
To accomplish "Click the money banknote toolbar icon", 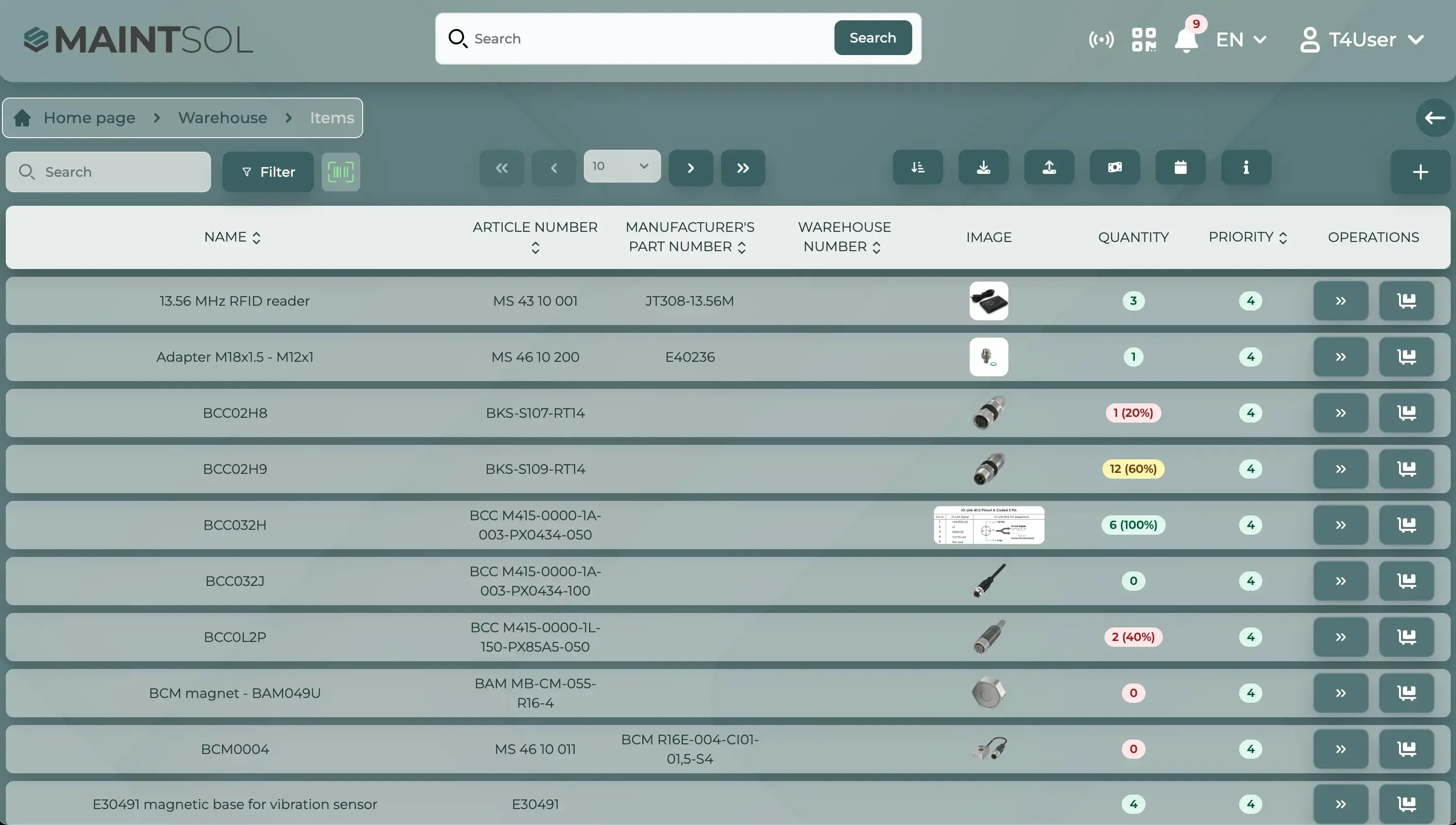I will coord(1115,167).
